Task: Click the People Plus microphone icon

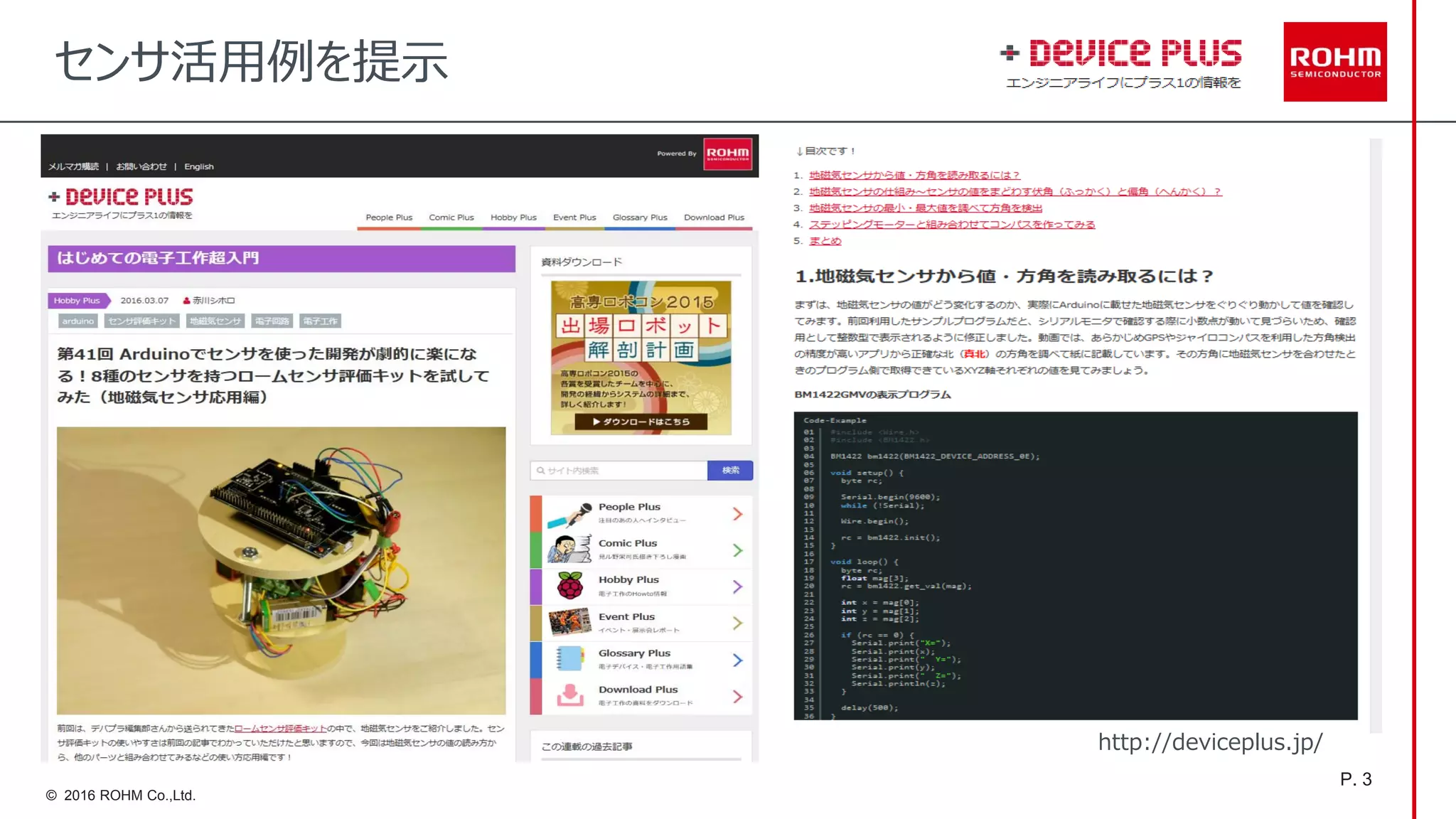Action: [x=569, y=514]
